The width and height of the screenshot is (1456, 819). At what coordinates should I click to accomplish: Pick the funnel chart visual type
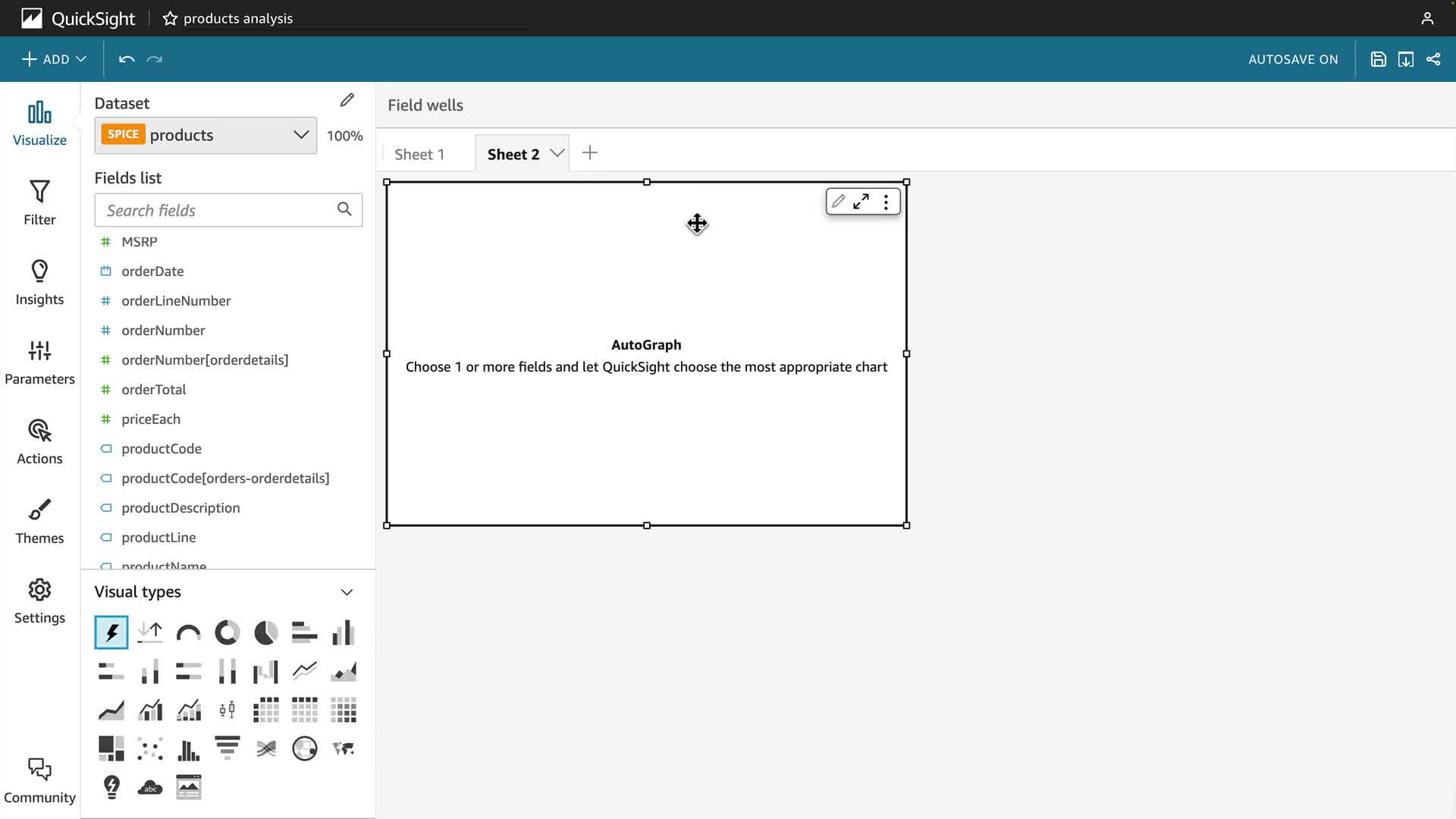227,748
